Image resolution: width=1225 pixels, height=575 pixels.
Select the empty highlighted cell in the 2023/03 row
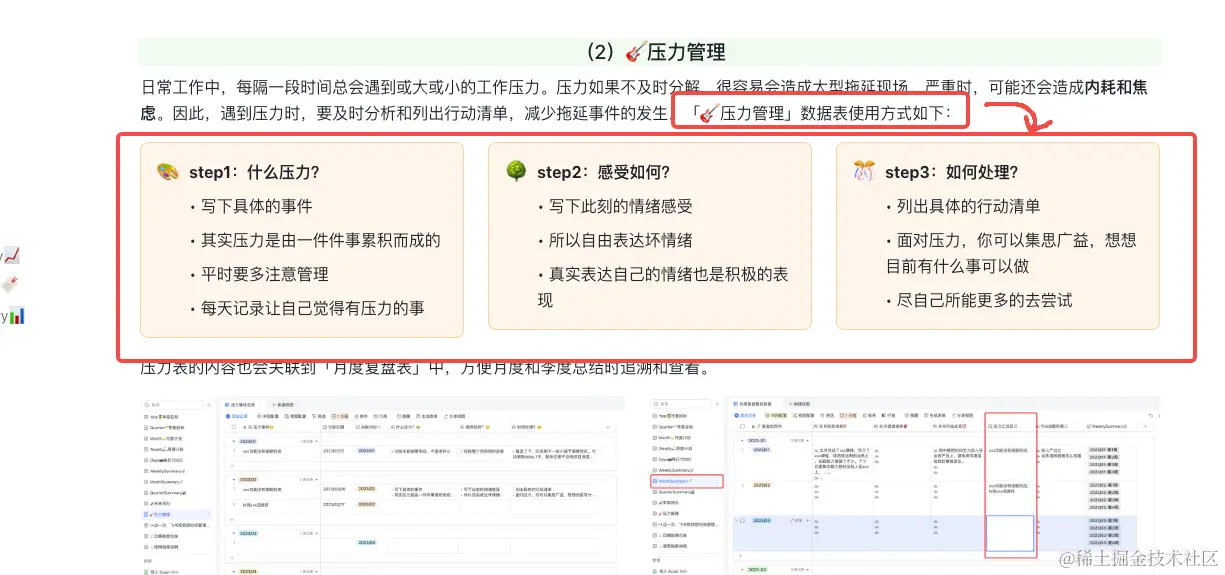coord(1010,533)
